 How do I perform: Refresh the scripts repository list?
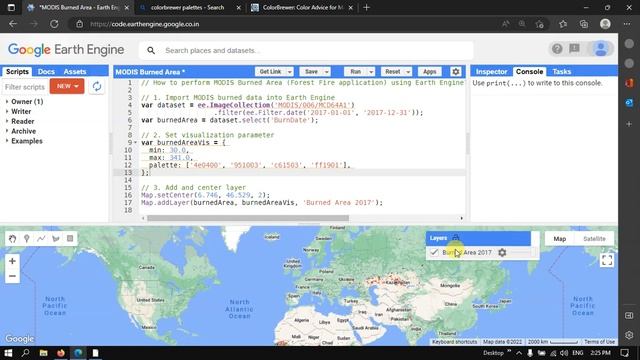pyautogui.click(x=97, y=87)
